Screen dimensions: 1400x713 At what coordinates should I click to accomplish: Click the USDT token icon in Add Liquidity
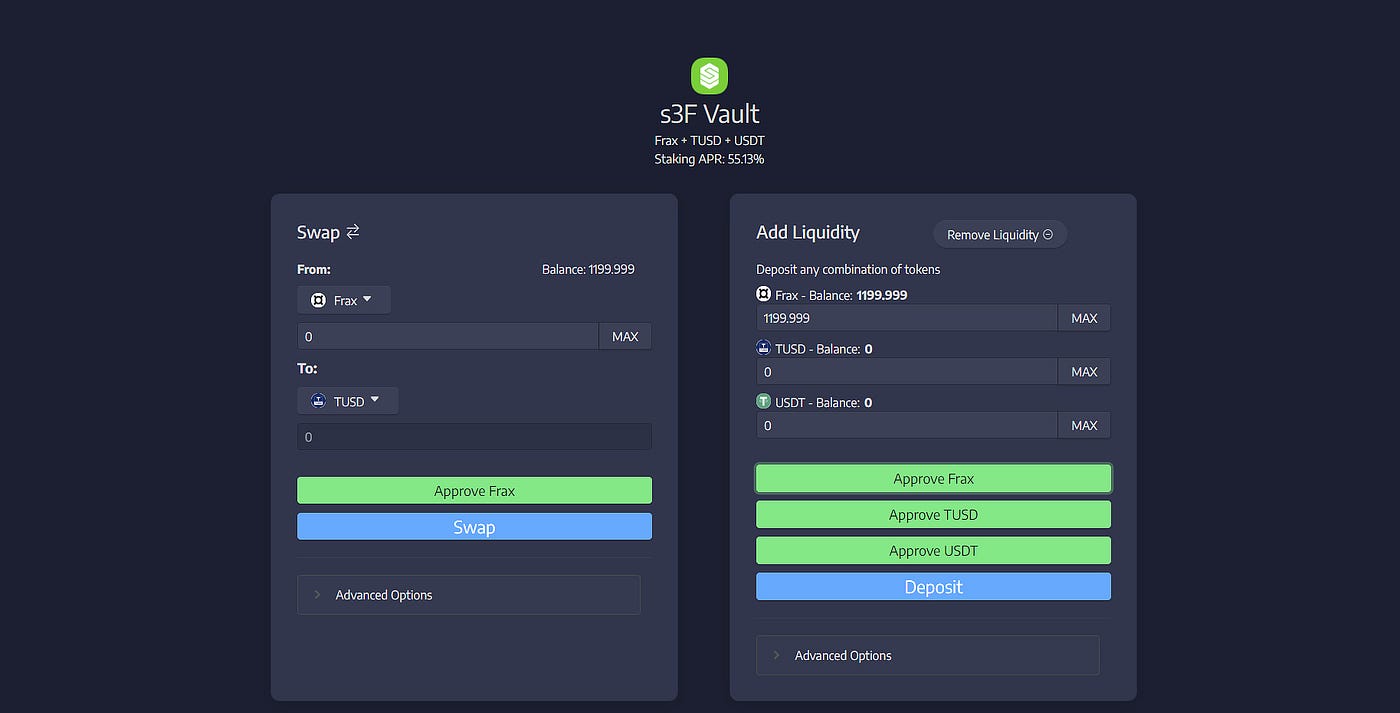tap(764, 402)
